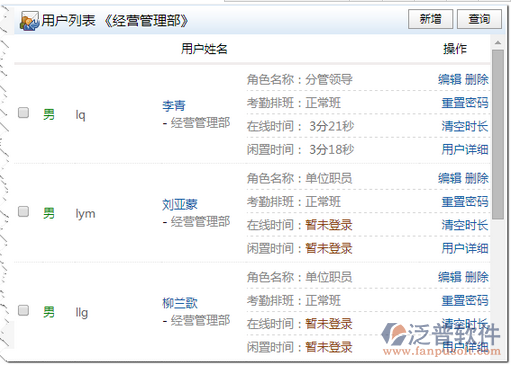Click 删除 for user 柳兰歌
The width and height of the screenshot is (511, 367).
477,277
